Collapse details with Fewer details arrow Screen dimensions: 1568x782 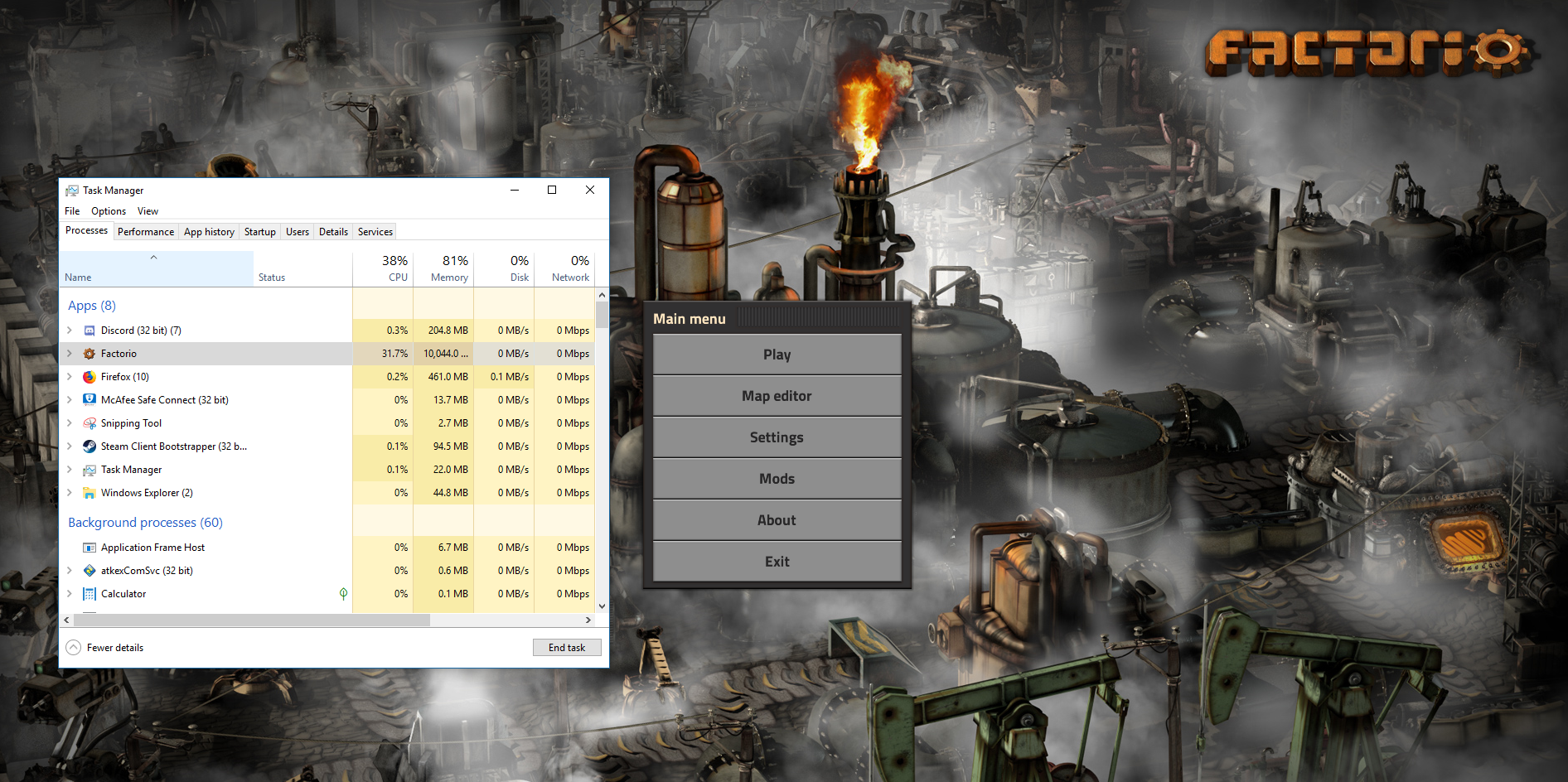coord(74,648)
